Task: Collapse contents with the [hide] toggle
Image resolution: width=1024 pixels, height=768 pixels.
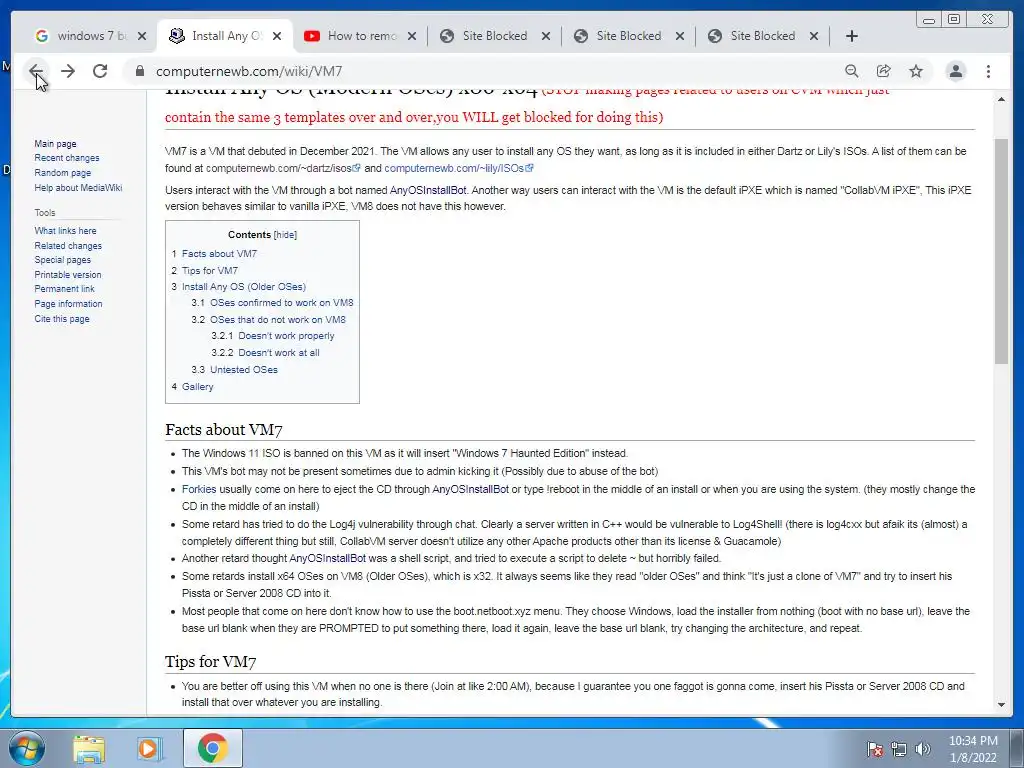Action: 285,234
